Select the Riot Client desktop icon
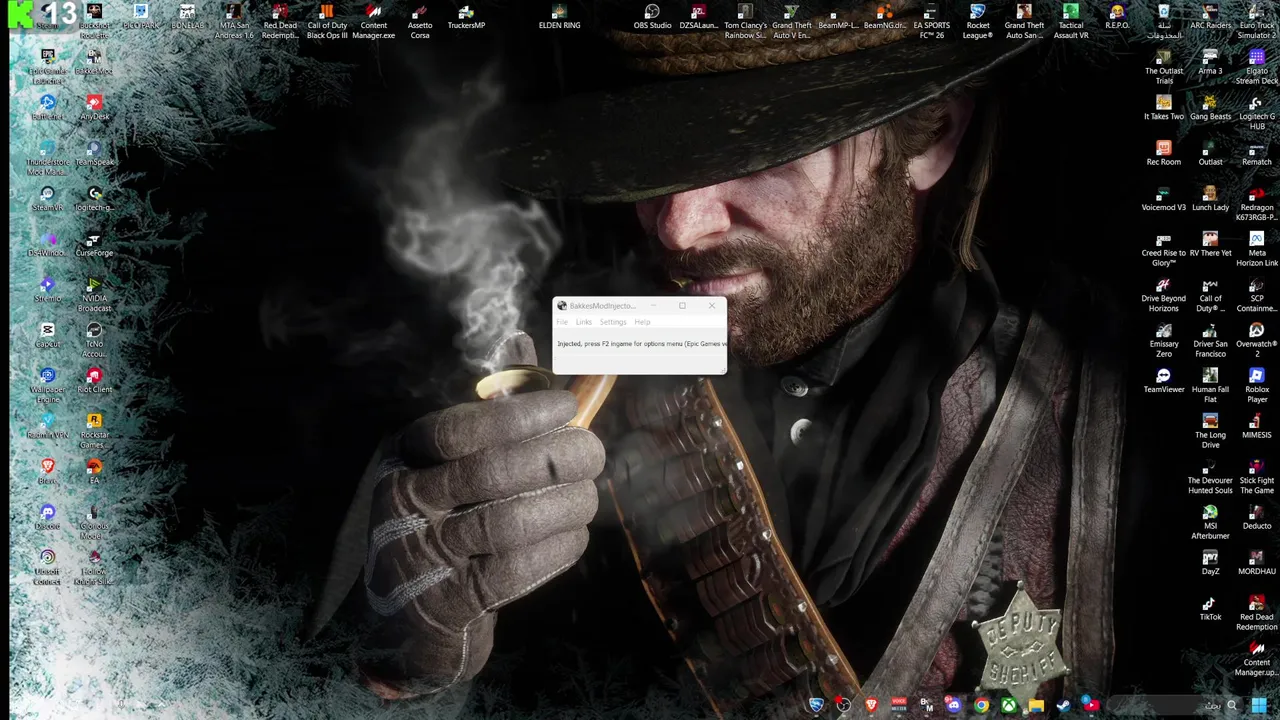1280x720 pixels. click(x=94, y=381)
